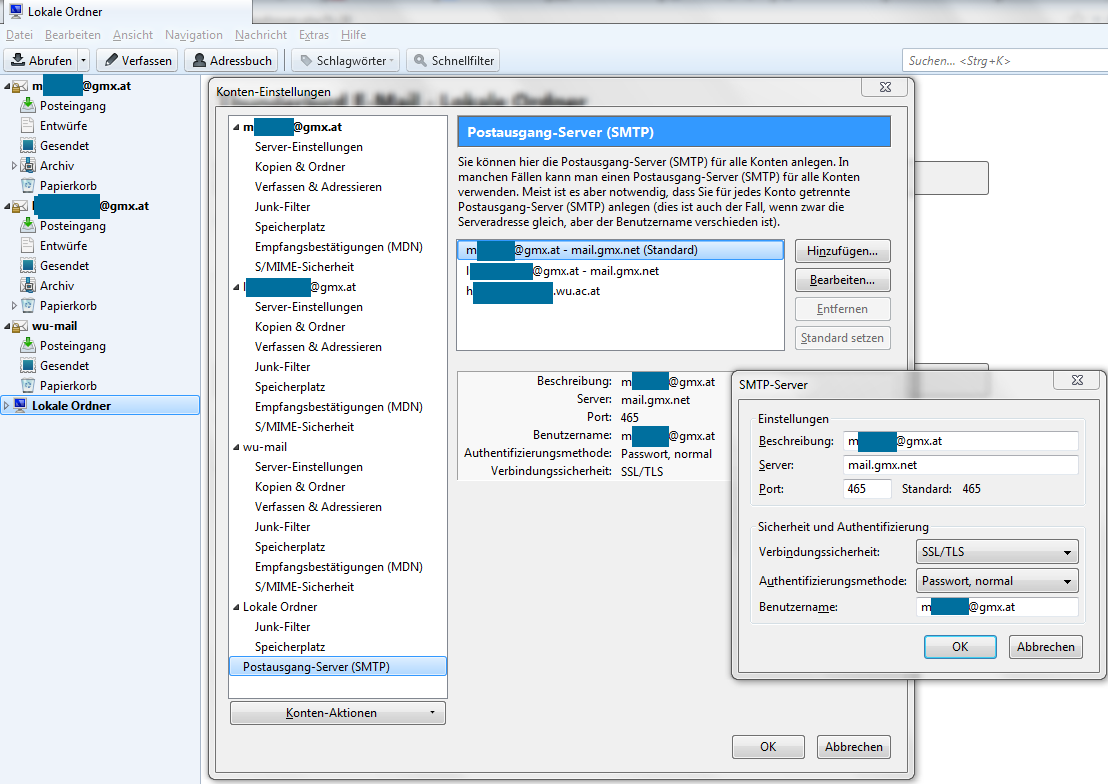Click inside the Port input field
The height and width of the screenshot is (784, 1108).
tap(867, 489)
